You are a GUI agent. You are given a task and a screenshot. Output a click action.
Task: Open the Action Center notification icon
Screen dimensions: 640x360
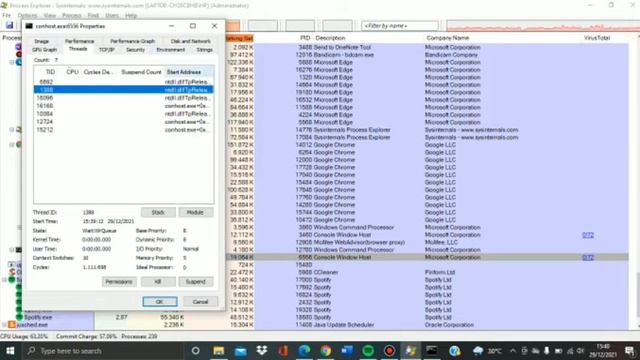630,351
